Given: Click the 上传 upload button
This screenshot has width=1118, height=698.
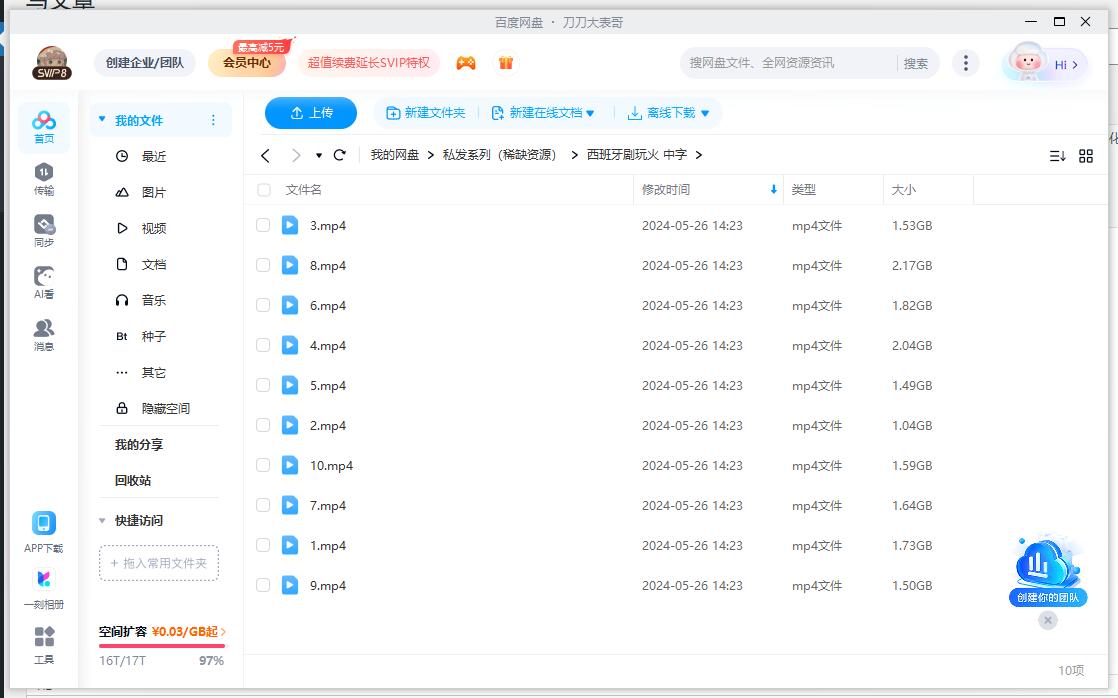Looking at the screenshot, I should [310, 113].
